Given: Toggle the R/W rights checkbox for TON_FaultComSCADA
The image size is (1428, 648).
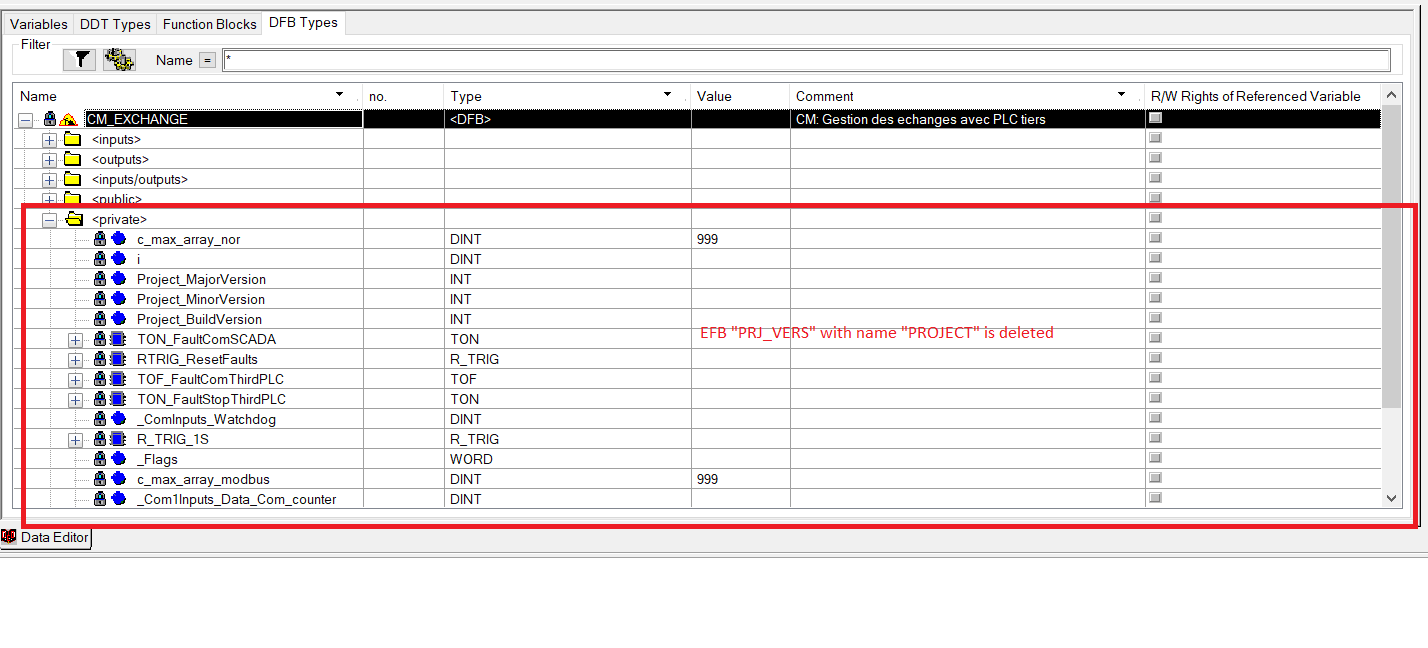Looking at the screenshot, I should click(1155, 338).
